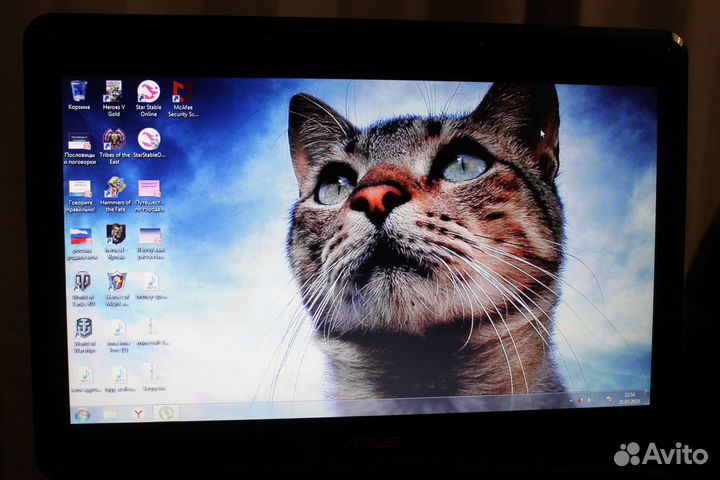The width and height of the screenshot is (720, 480).
Task: Launch Yandex Browser from the taskbar
Action: pos(139,413)
